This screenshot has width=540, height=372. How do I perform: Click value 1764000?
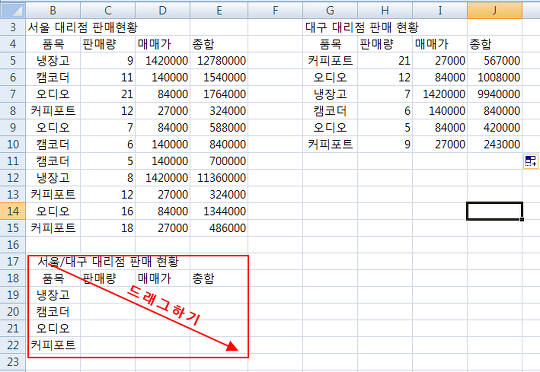click(x=225, y=94)
